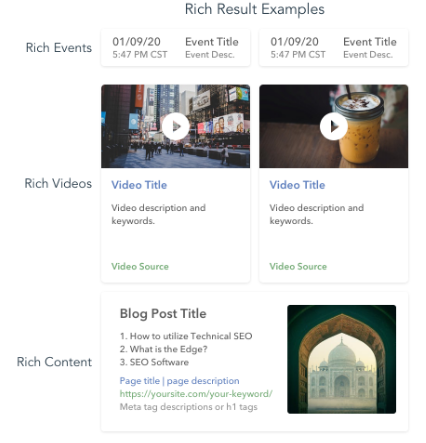This screenshot has height=443, width=426.
Task: Select the first 01/09/20 event date
Action: click(136, 42)
